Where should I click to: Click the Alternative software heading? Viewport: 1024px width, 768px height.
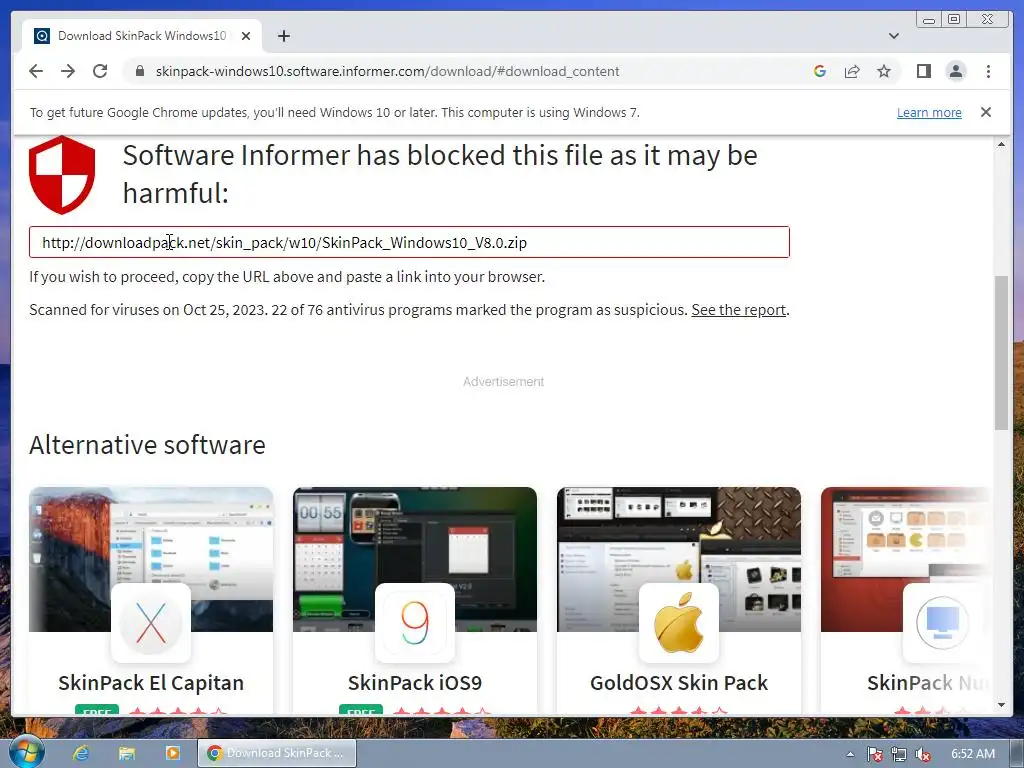[x=147, y=445]
